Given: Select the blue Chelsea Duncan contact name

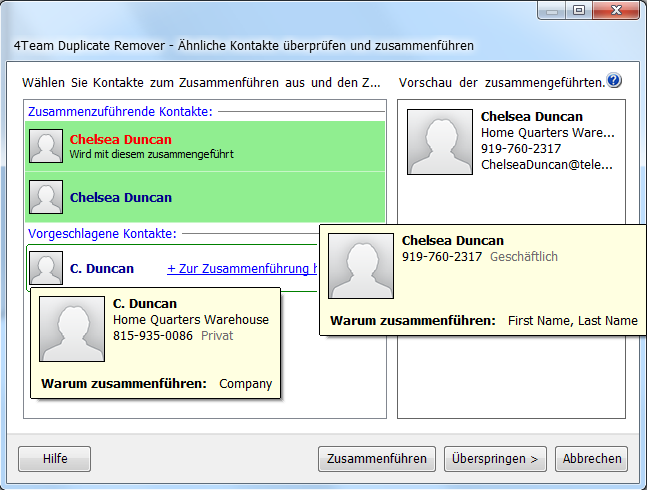Looking at the screenshot, I should pyautogui.click(x=120, y=198).
